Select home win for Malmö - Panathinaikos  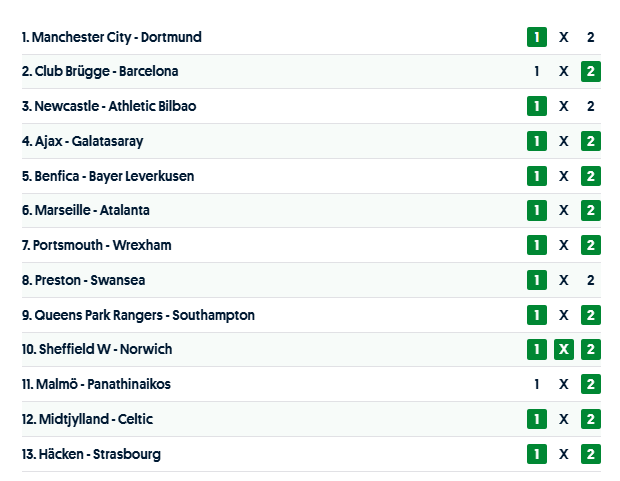click(x=537, y=384)
